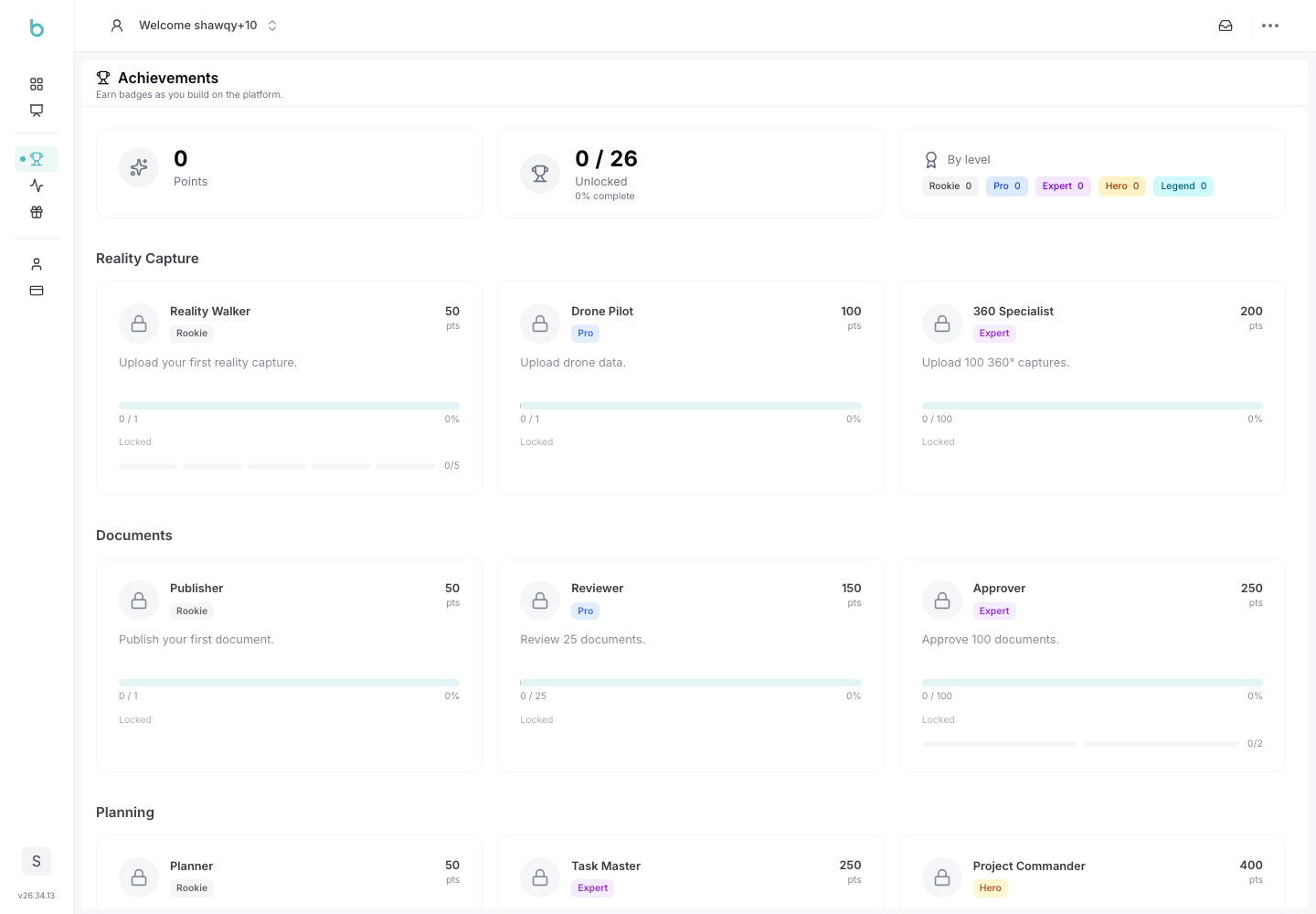Click the Publisher achievement title
This screenshot has width=1316, height=914.
tap(196, 589)
